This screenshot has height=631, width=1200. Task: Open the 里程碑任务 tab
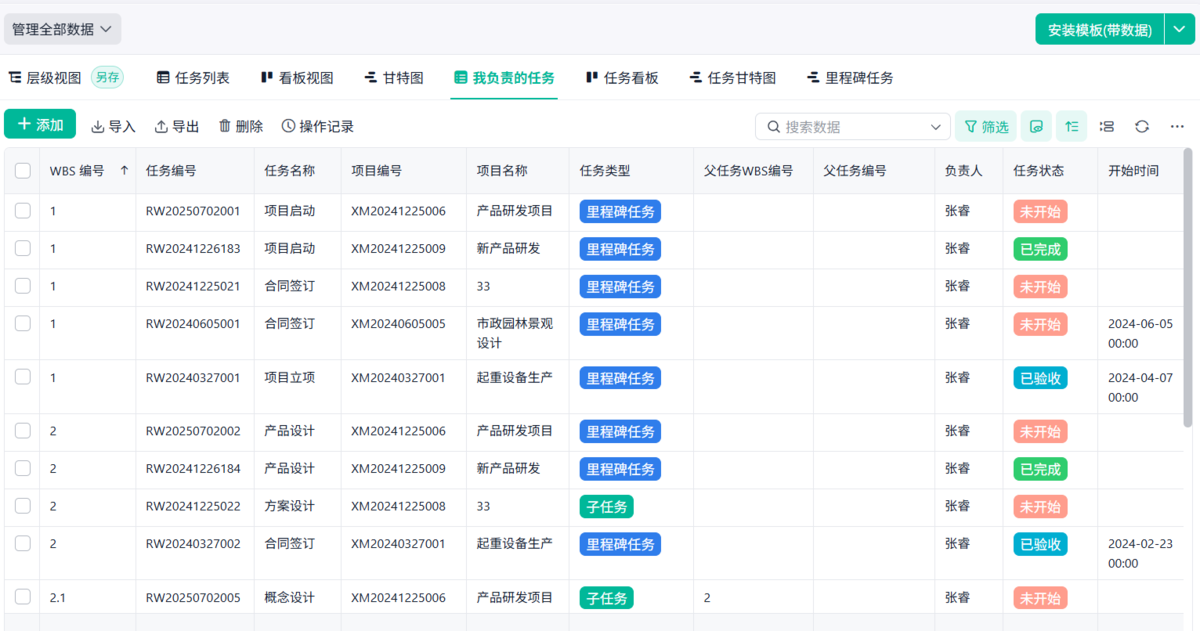click(x=849, y=78)
